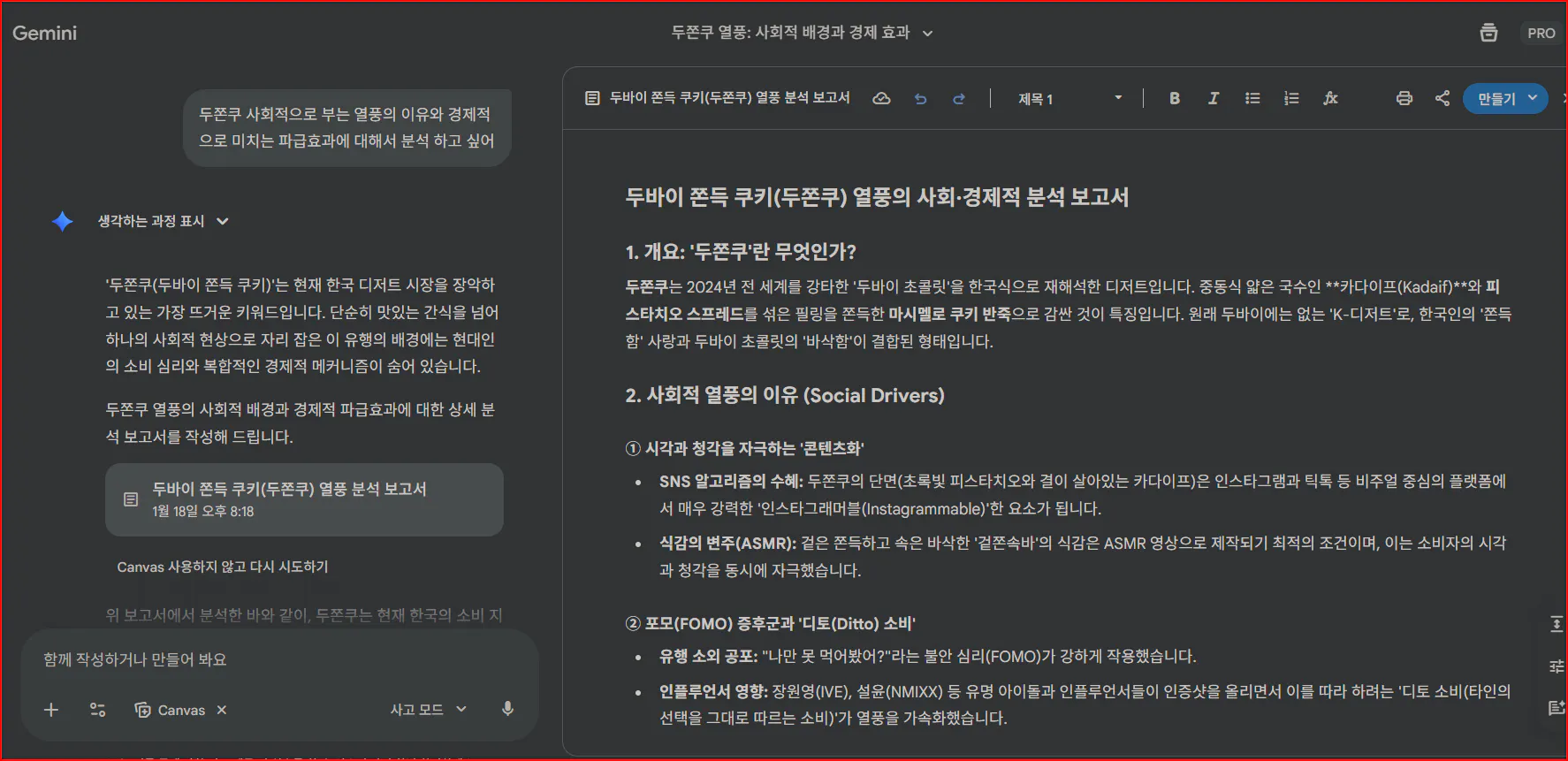Click the plus attach icon
This screenshot has height=761, width=1568.
[x=51, y=710]
